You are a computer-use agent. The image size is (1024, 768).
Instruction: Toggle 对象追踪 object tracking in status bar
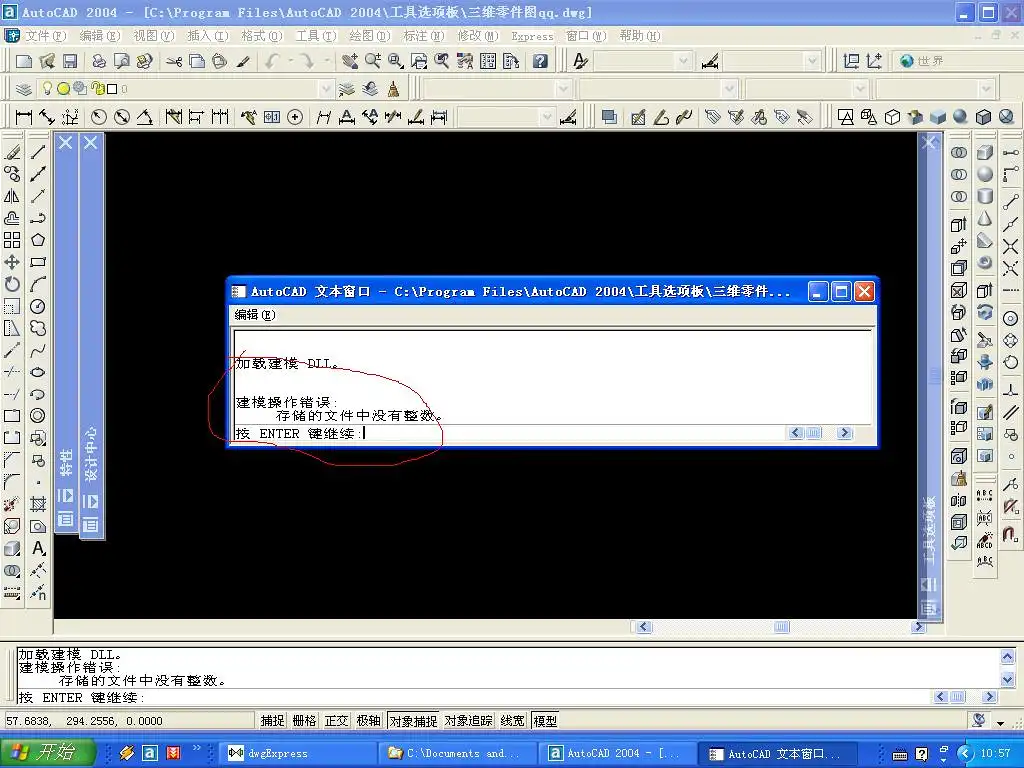[468, 720]
